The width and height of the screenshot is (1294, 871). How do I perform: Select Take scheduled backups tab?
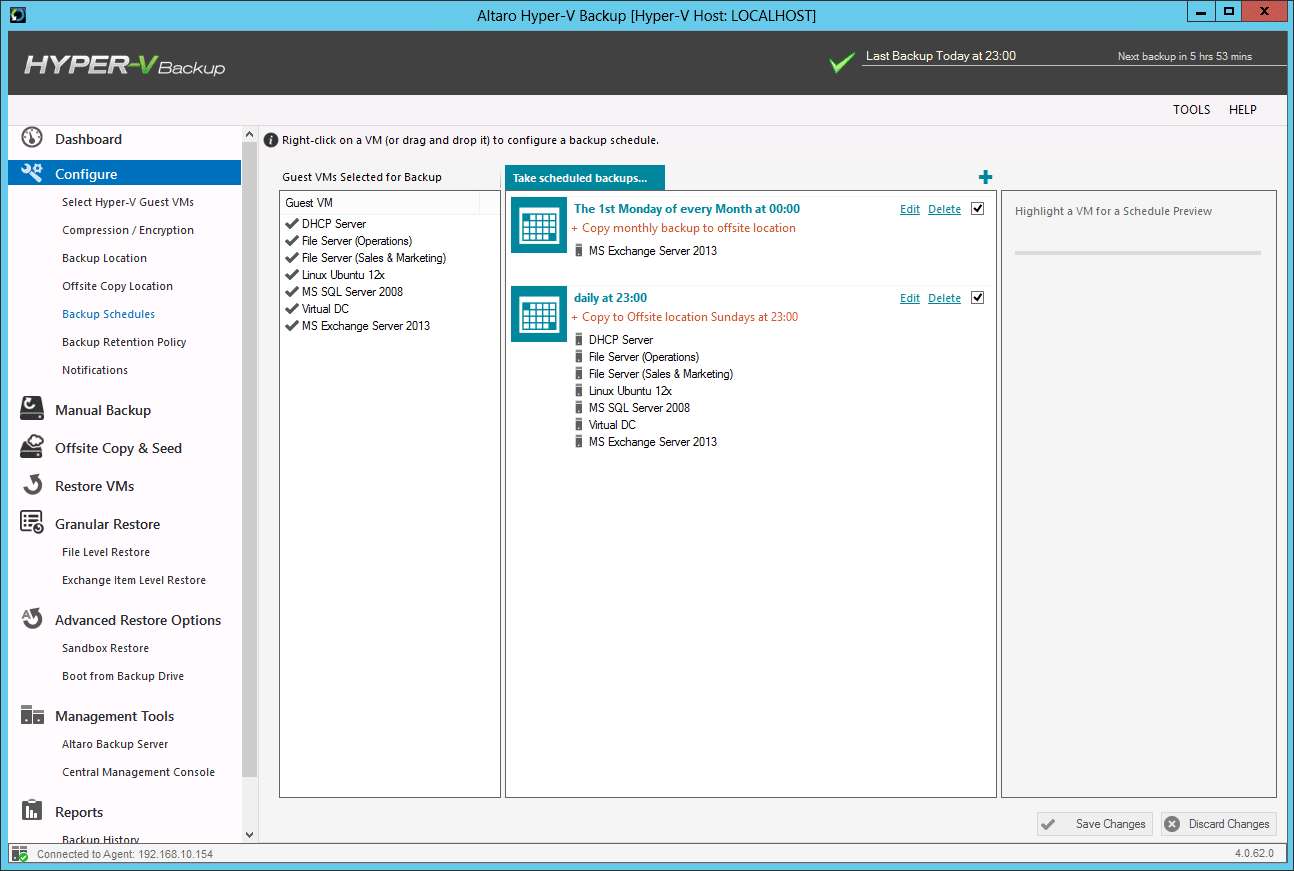point(585,178)
